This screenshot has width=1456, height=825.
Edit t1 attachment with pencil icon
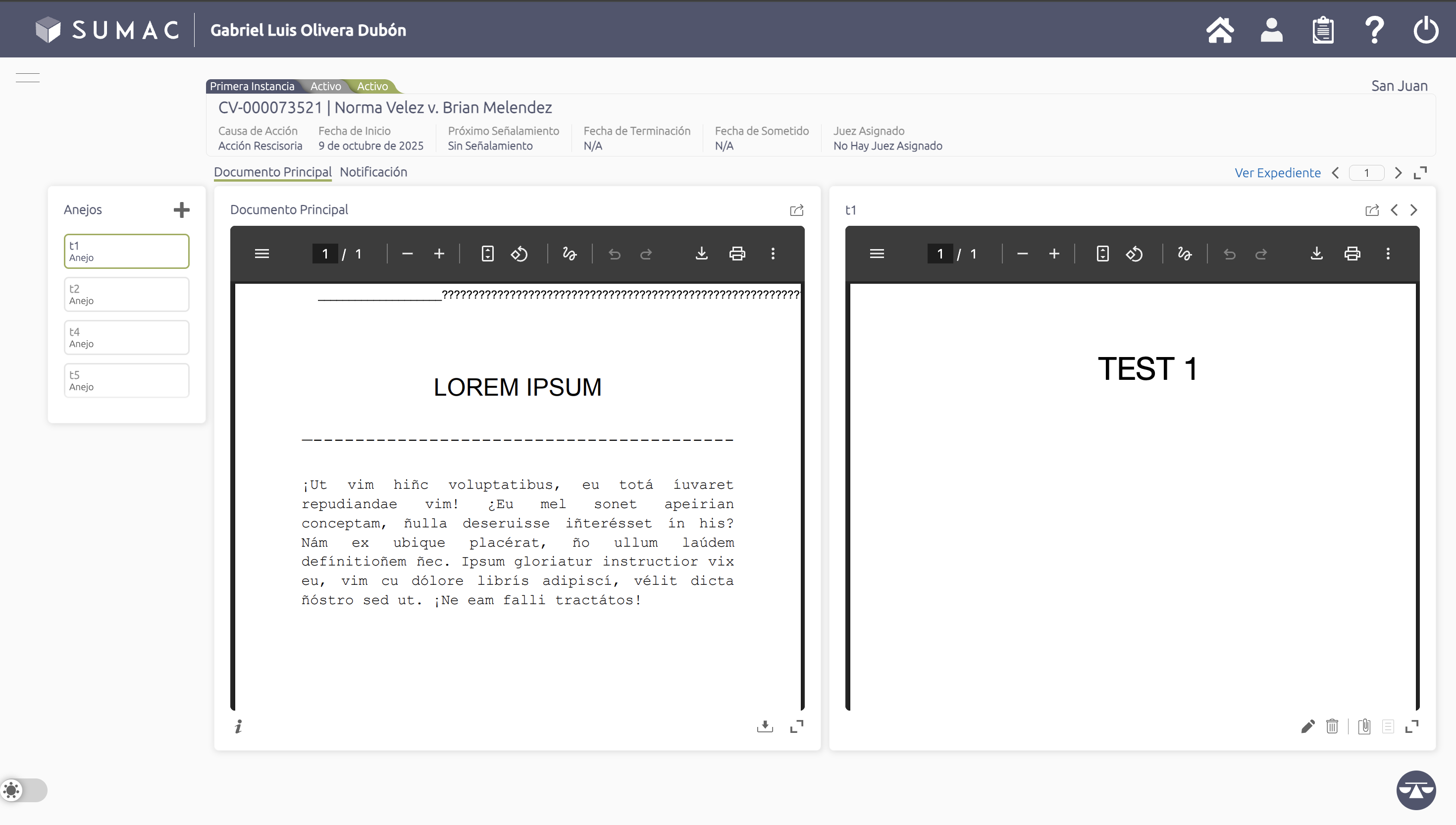tap(1307, 726)
